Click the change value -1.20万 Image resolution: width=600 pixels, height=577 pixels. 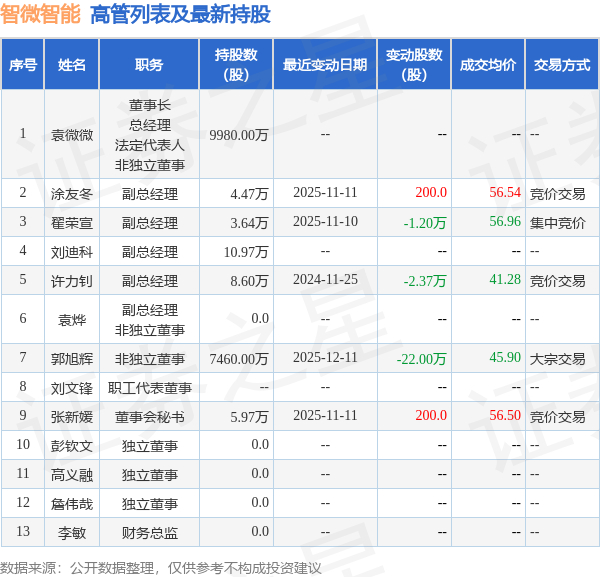[x=425, y=223]
